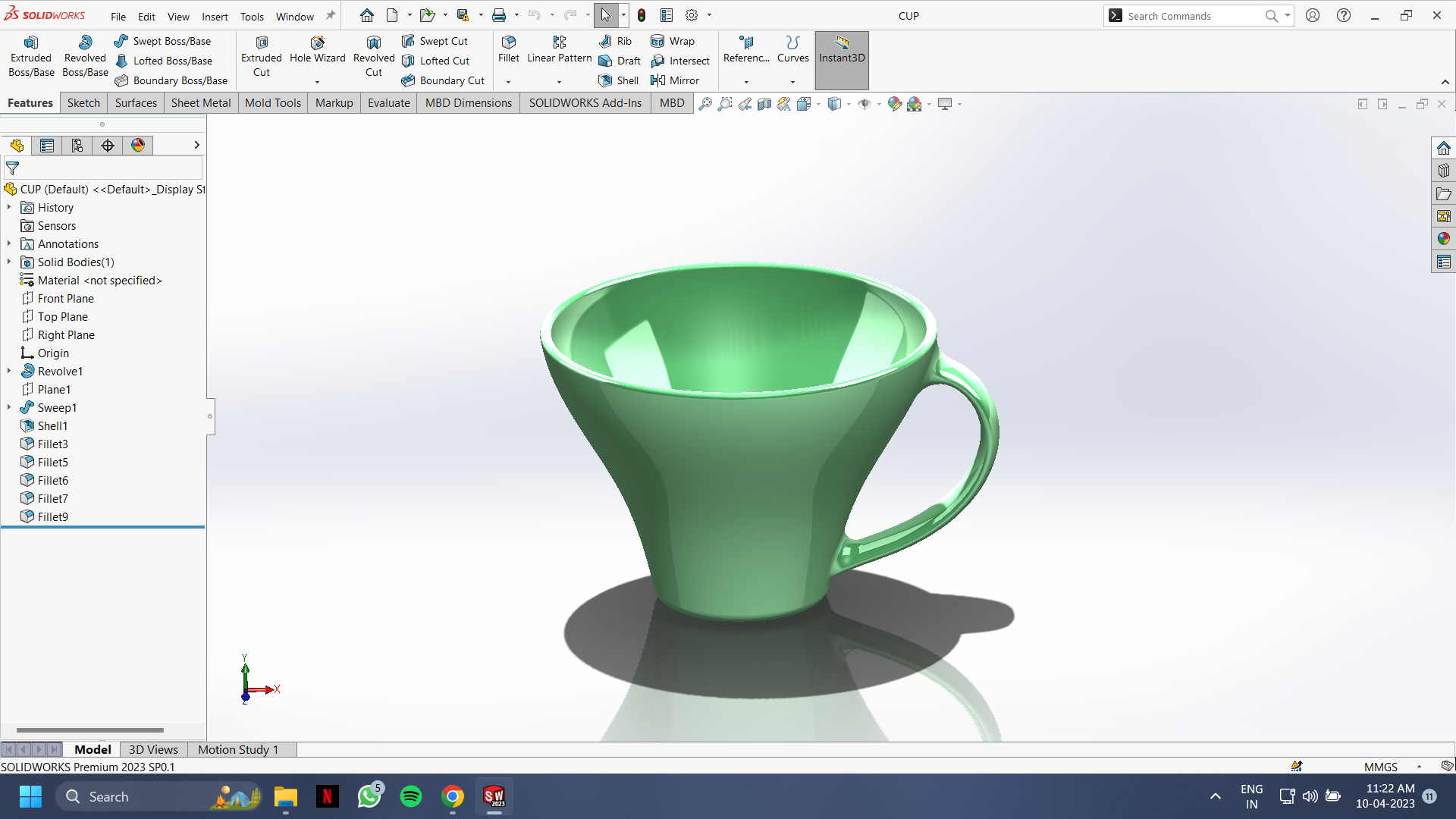Open the Insert menu
The image size is (1456, 819).
(215, 16)
